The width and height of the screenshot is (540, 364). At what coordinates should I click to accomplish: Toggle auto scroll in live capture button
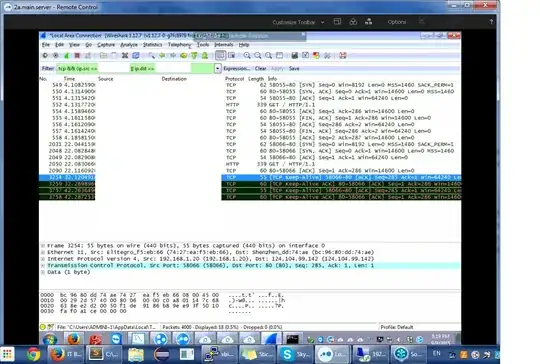[231, 55]
